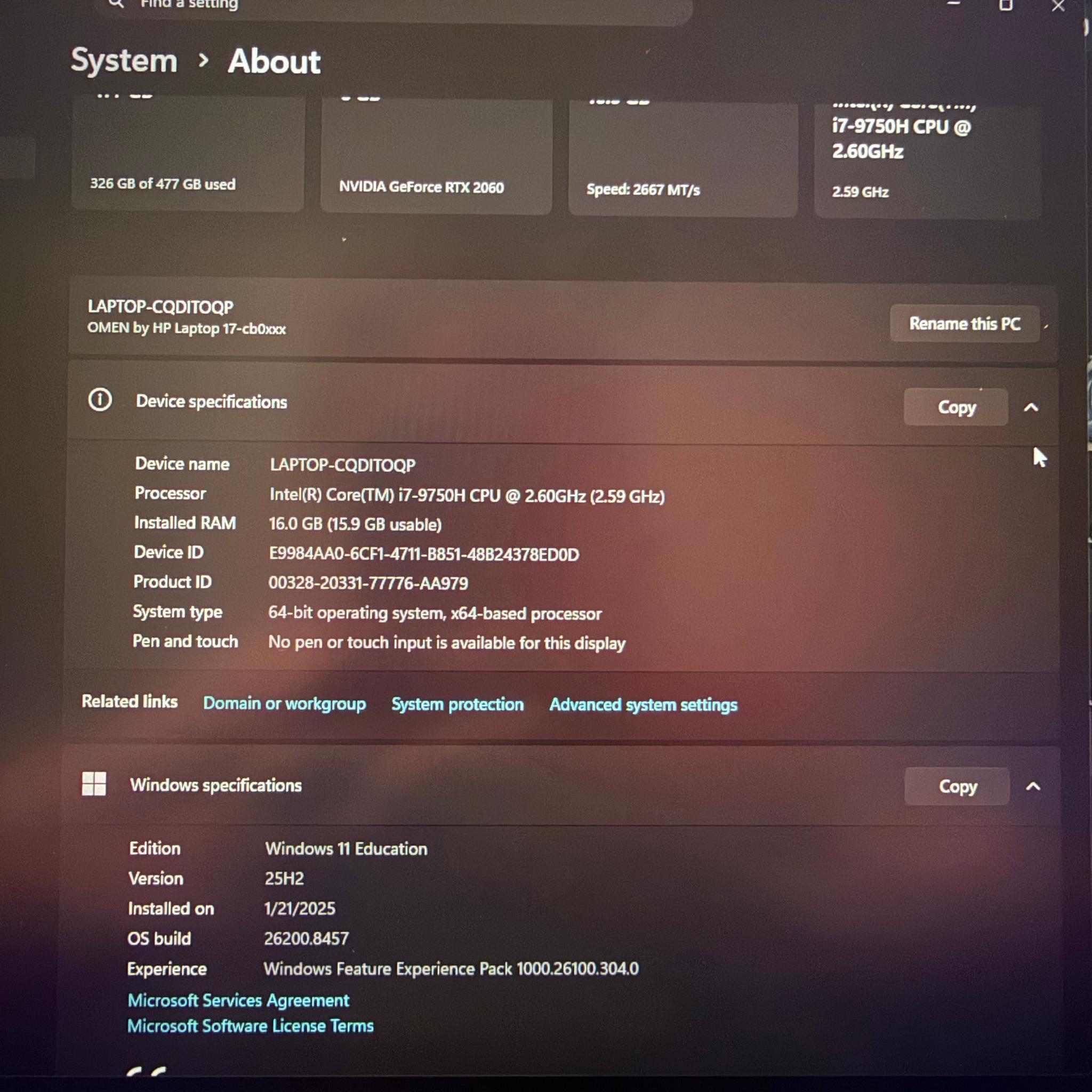Select the 16.0 GB Installed RAM value
The image size is (1092, 1092).
point(355,524)
